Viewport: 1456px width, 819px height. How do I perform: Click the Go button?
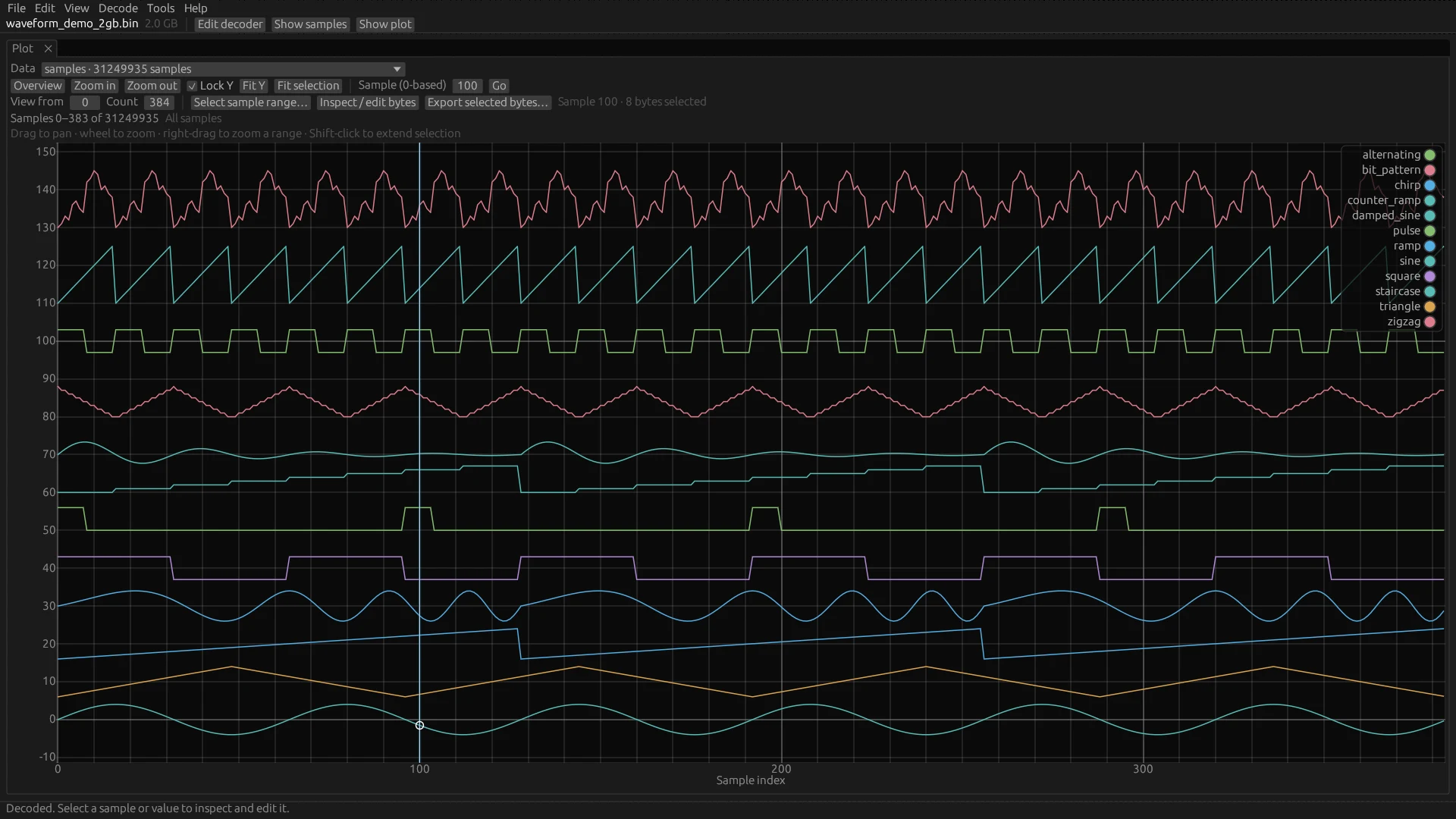click(x=499, y=86)
